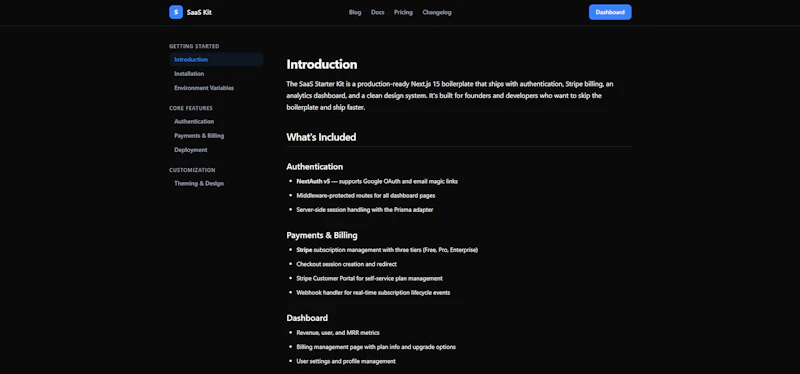Click the Stripe subscription management bullet
This screenshot has height=374, width=800.
coord(387,250)
